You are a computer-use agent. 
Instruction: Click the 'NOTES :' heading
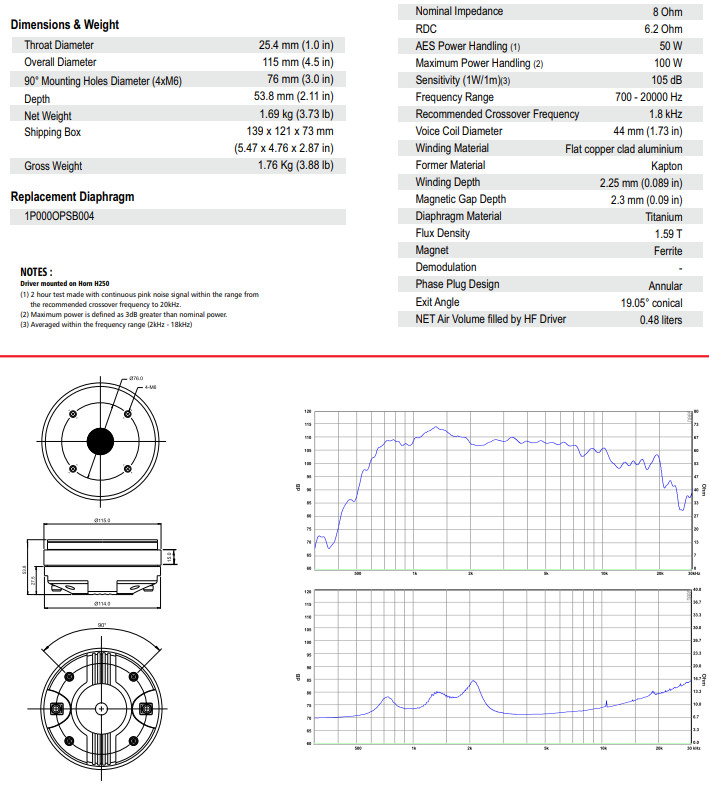[36, 272]
